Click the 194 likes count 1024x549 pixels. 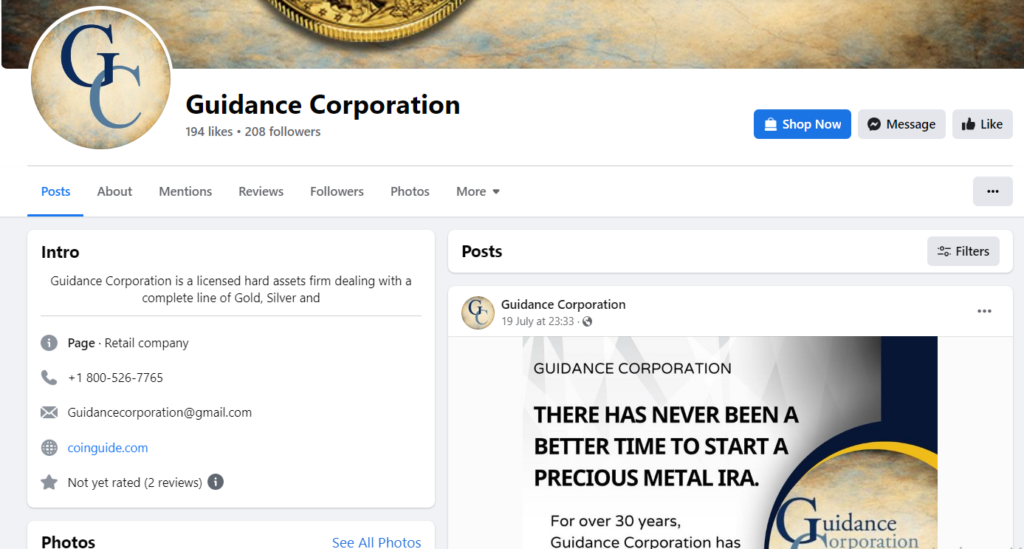(x=209, y=131)
